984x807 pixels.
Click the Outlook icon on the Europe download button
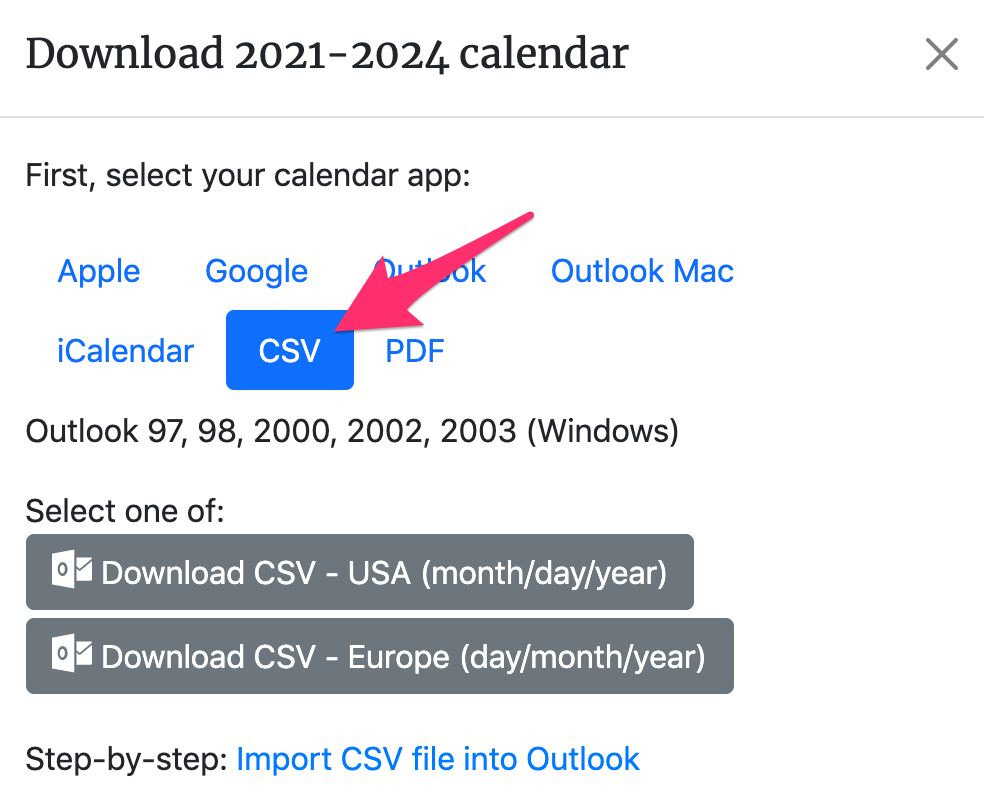click(72, 655)
